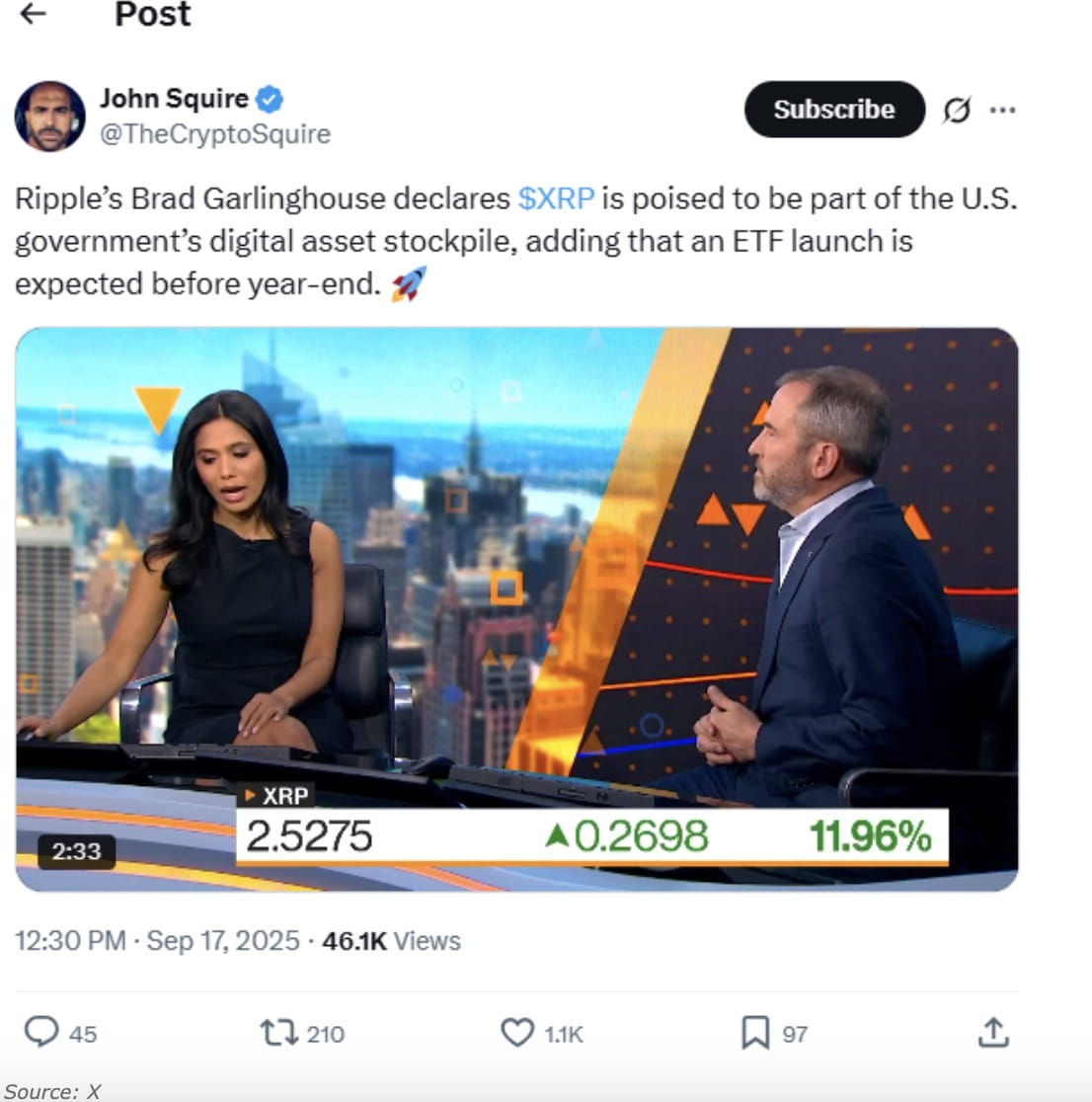Click the 1.1K likes count
The height and width of the screenshot is (1102, 1092).
[564, 1034]
